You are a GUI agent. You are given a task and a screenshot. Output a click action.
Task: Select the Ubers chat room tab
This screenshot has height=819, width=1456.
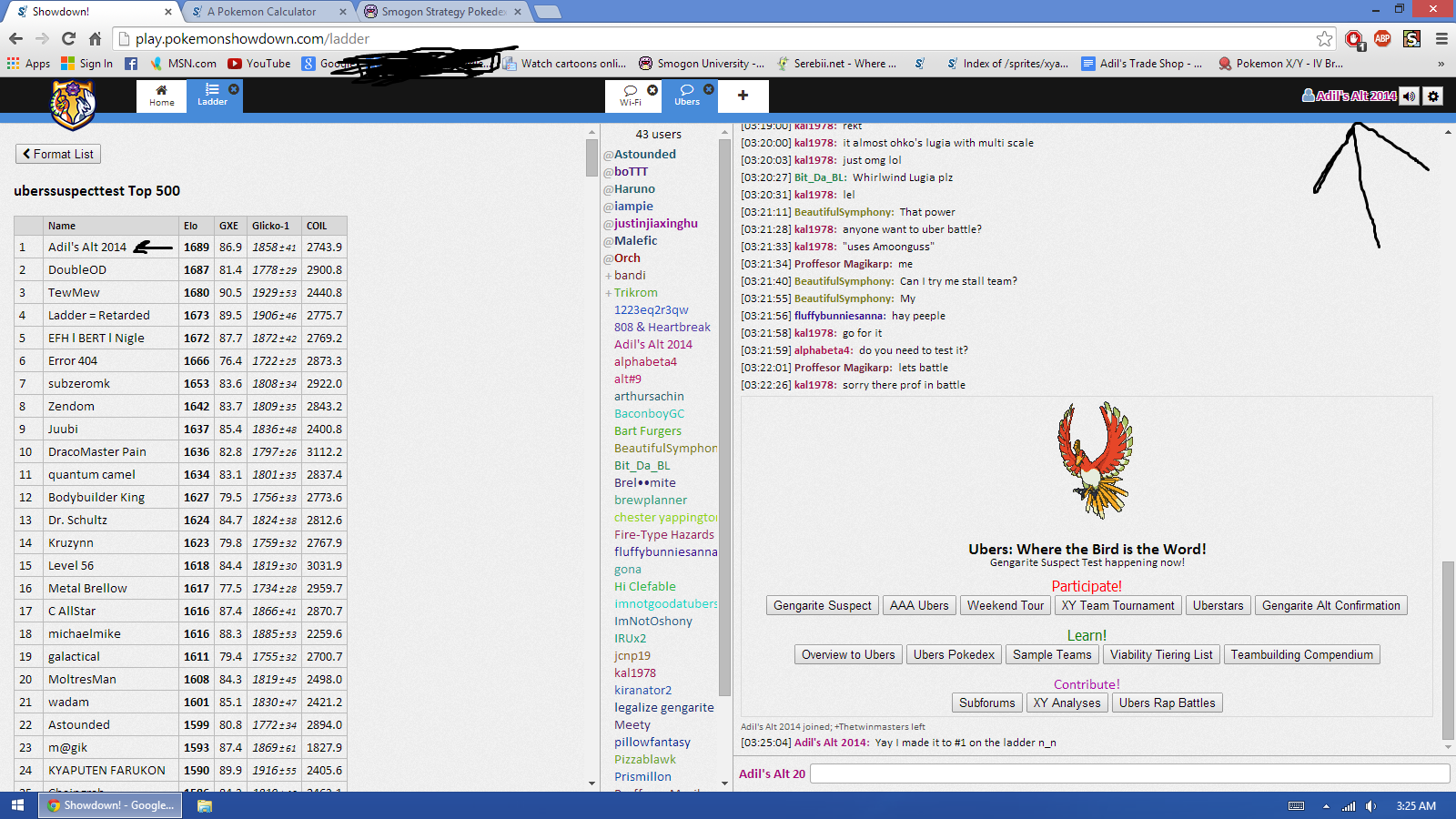(x=687, y=96)
